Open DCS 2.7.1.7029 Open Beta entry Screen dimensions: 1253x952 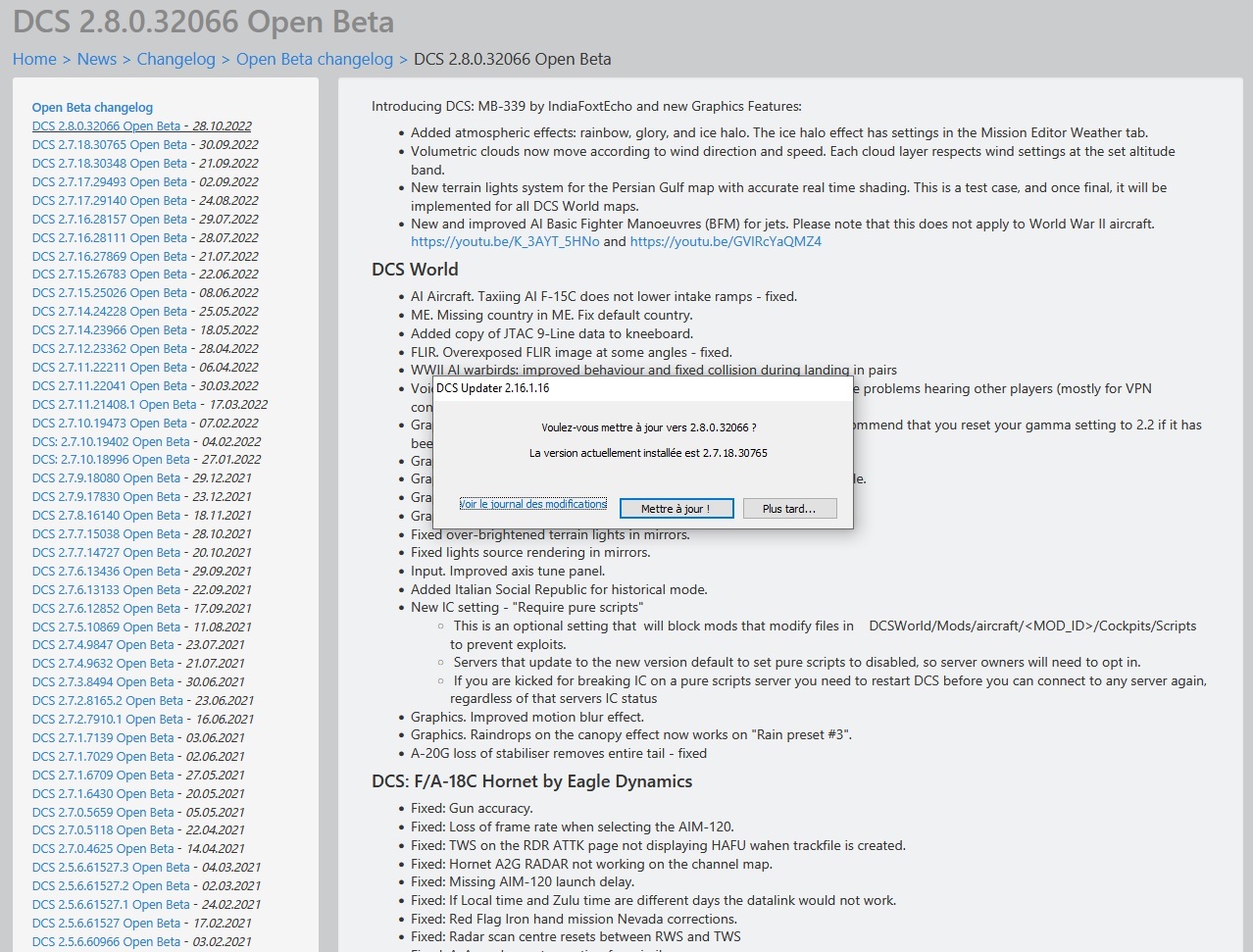coord(103,756)
